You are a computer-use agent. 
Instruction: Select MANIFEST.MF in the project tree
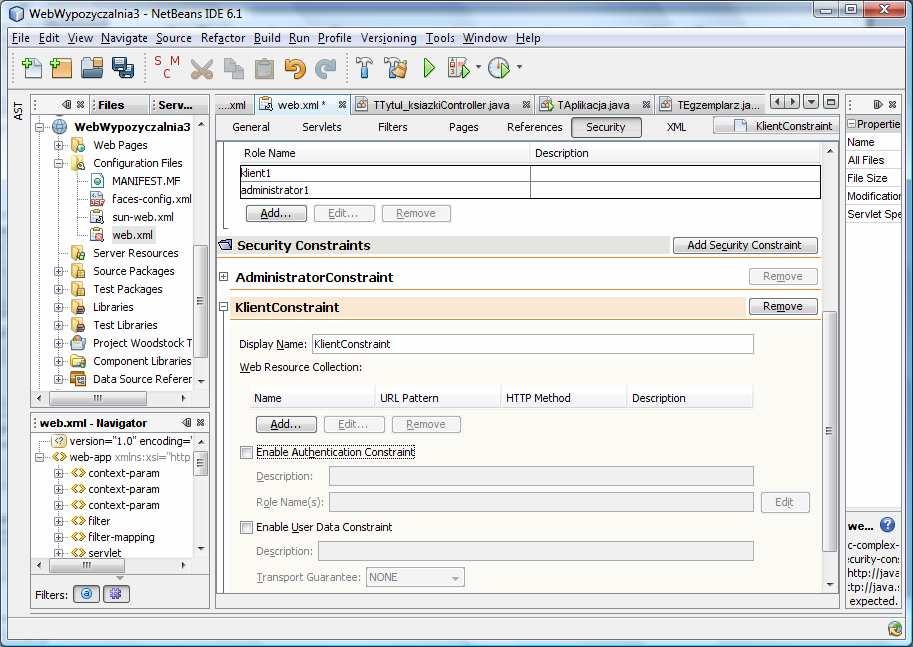tap(146, 181)
